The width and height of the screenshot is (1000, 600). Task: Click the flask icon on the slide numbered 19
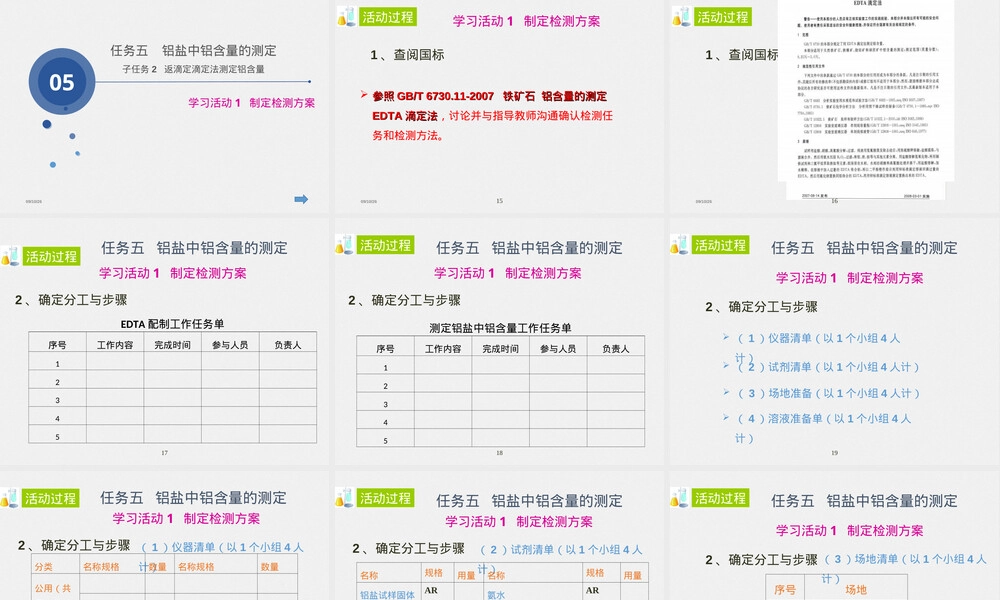(679, 244)
